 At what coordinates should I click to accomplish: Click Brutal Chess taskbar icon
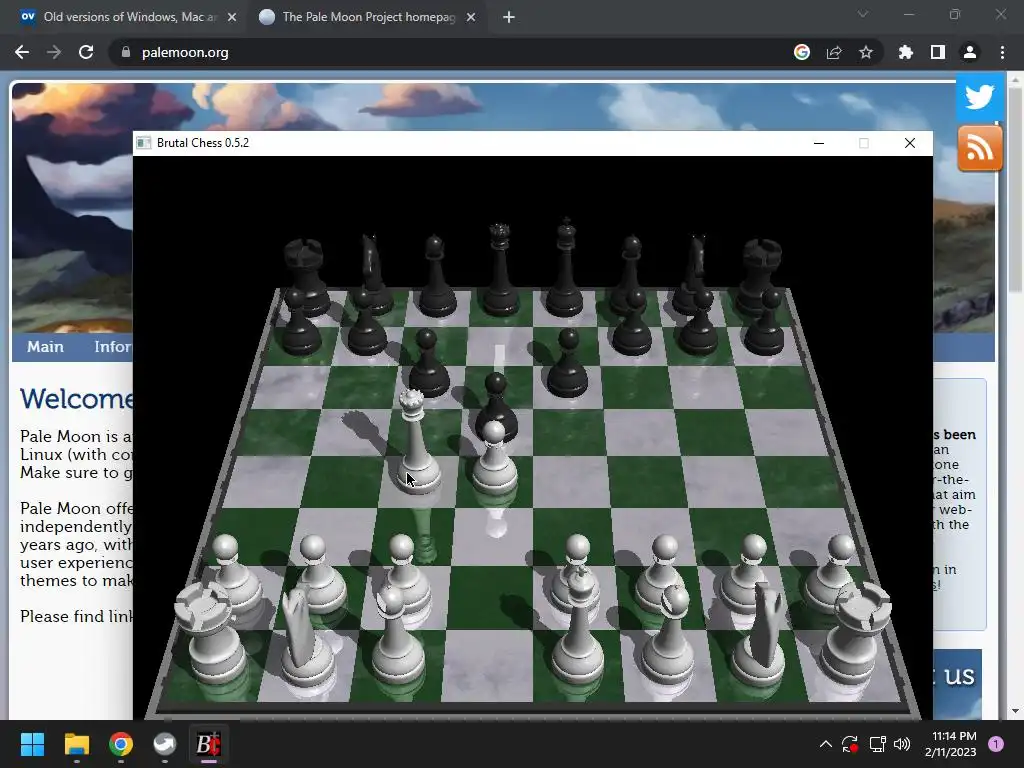pos(208,744)
